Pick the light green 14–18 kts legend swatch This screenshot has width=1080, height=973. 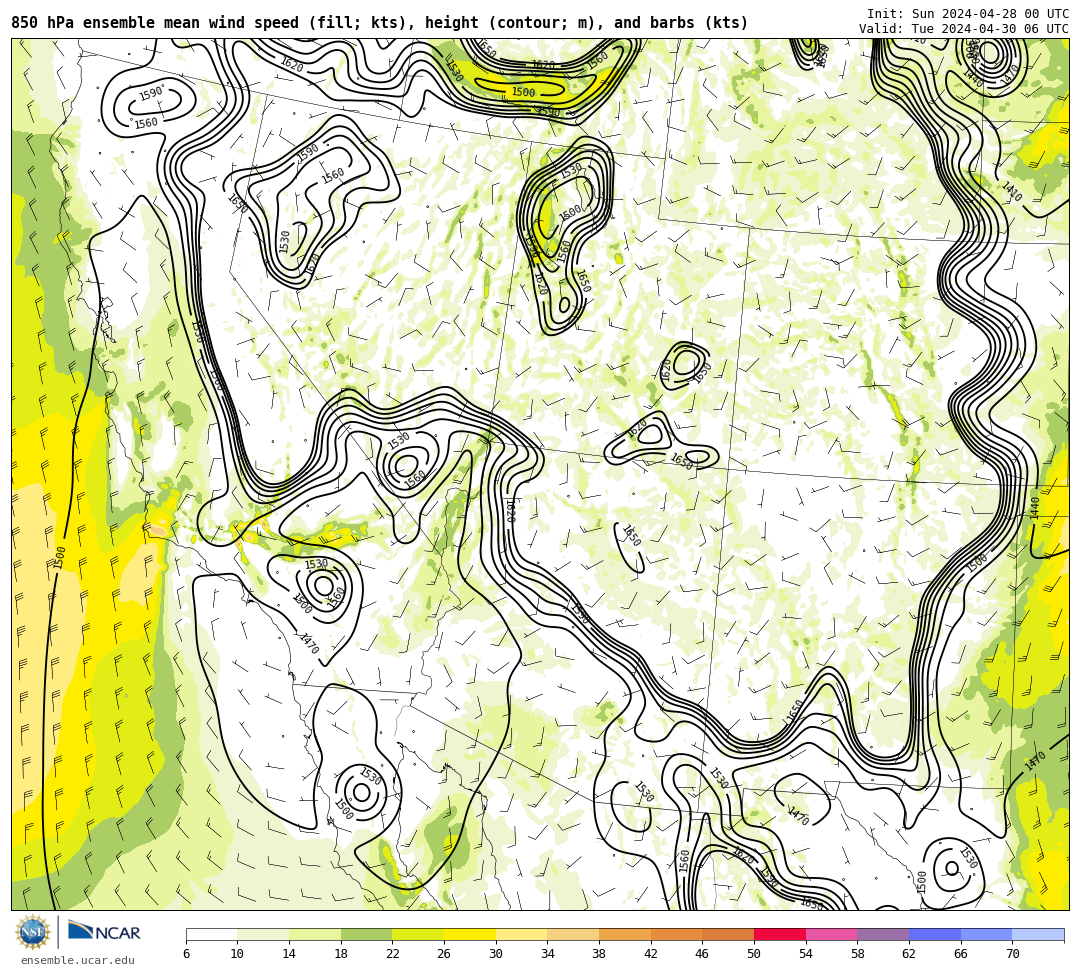pyautogui.click(x=315, y=934)
